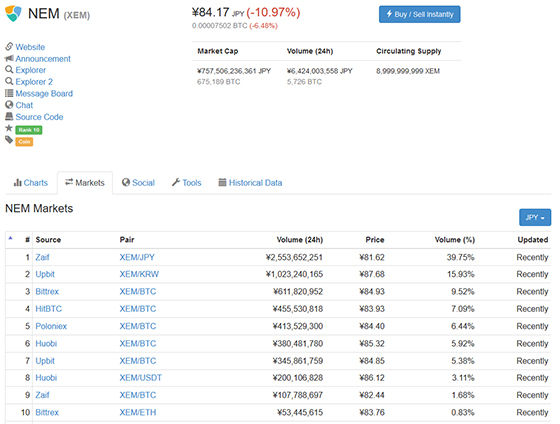560x424 pixels.
Task: Click the globe icon beside Chat
Action: [x=9, y=105]
